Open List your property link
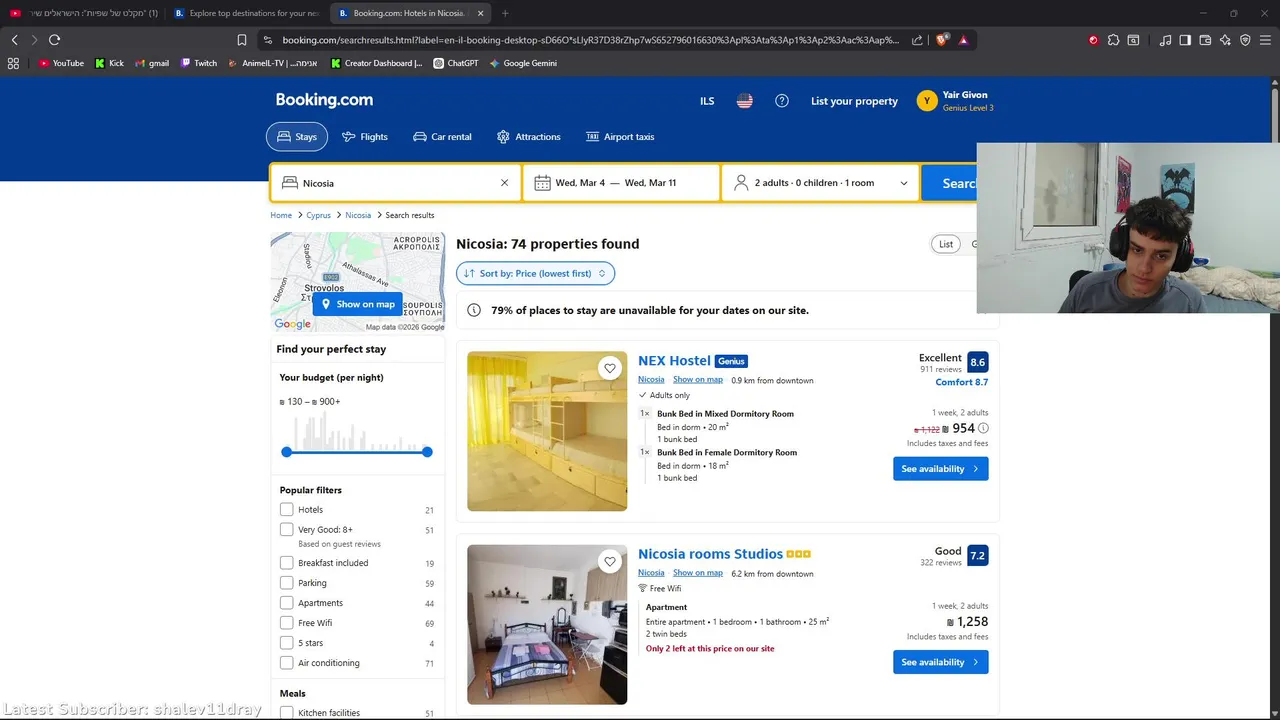This screenshot has width=1280, height=720. [854, 101]
